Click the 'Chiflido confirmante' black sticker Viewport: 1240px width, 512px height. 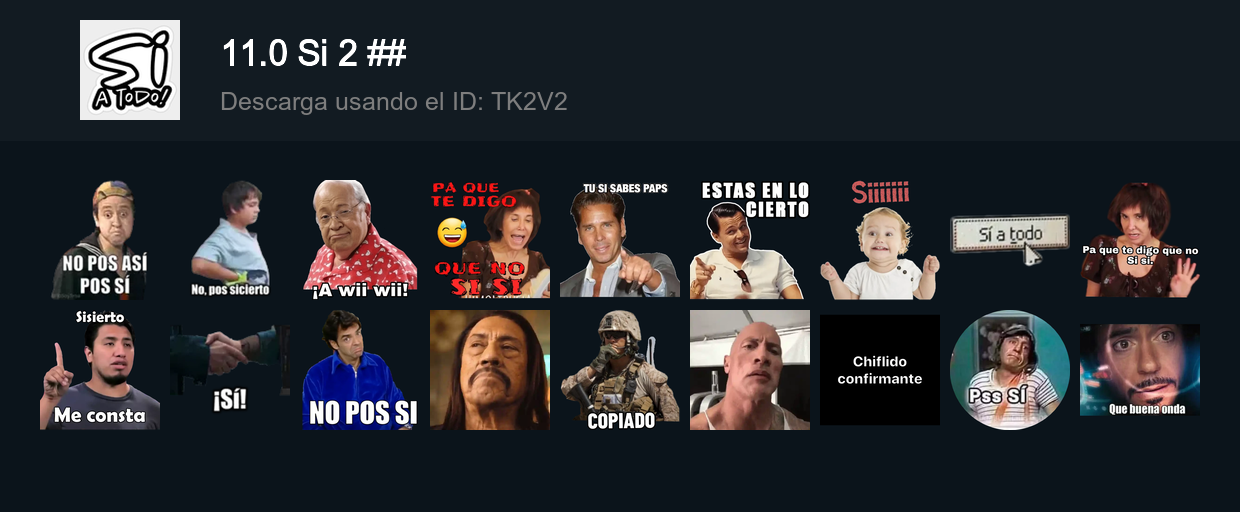880,370
